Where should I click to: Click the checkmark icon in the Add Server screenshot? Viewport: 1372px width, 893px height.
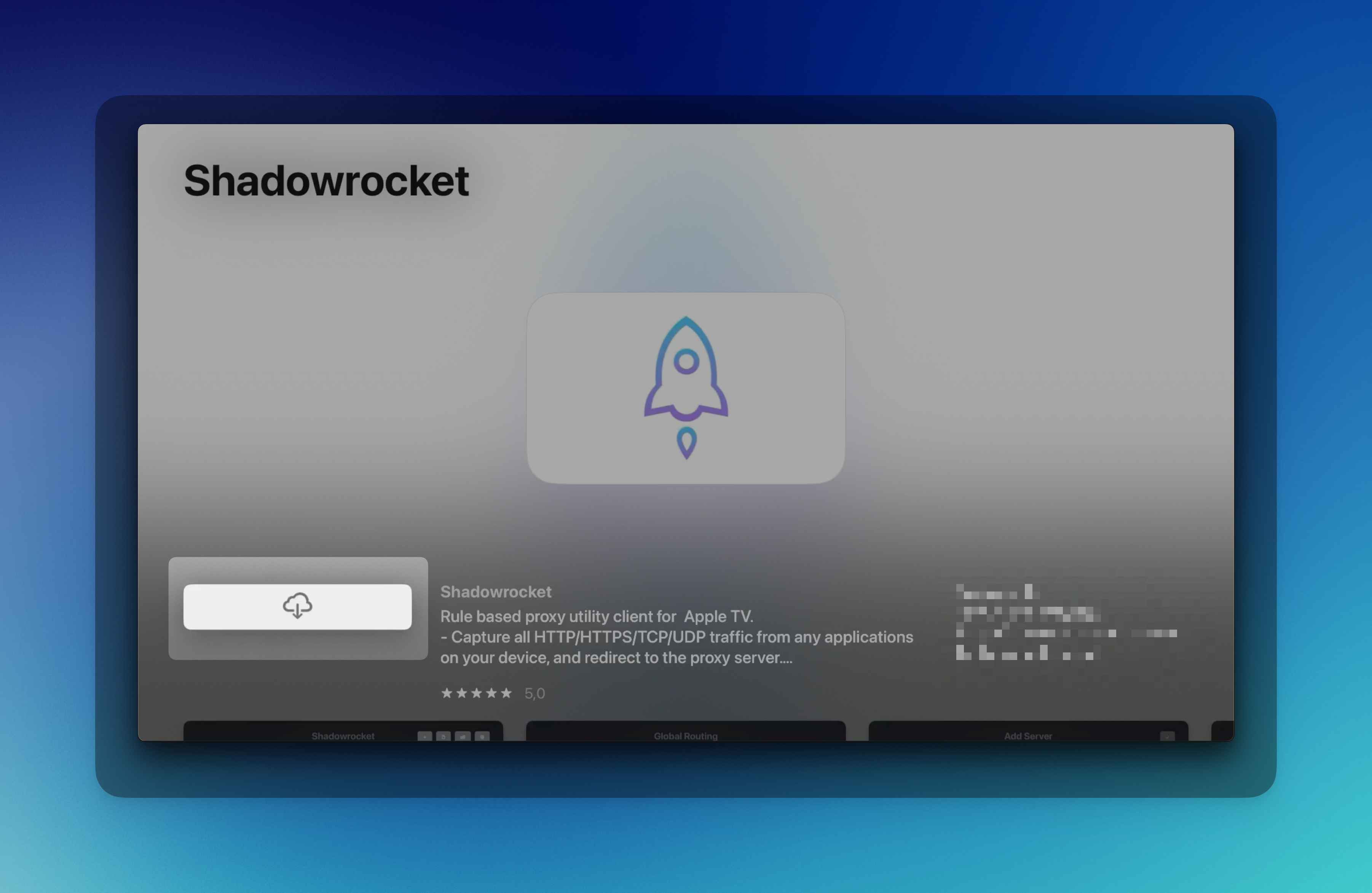click(x=1167, y=736)
